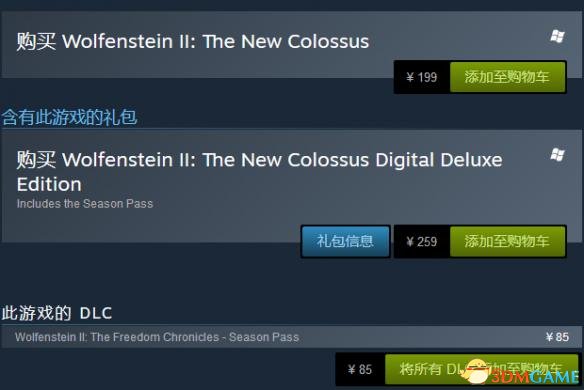Add the ¥259 Digital Deluxe Edition to cart
This screenshot has width=584, height=390.
pos(508,241)
